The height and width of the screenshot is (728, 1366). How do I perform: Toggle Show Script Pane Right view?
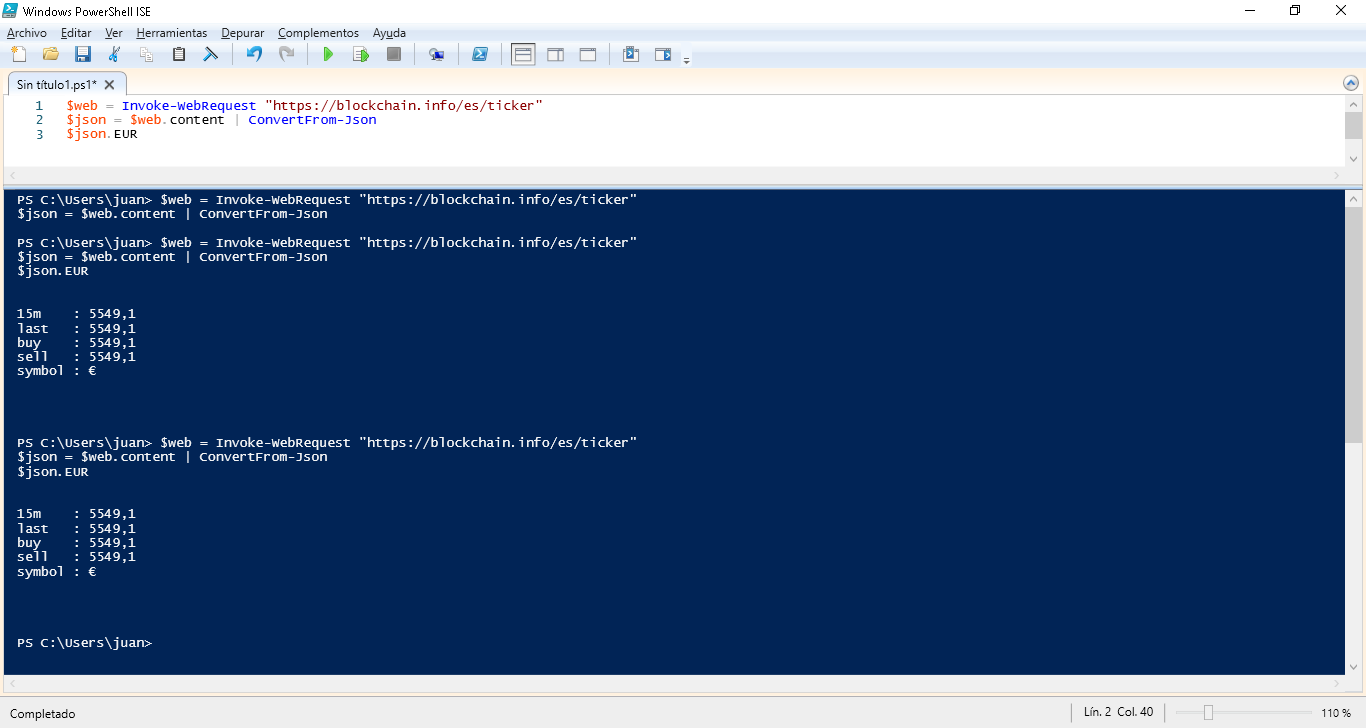[555, 54]
